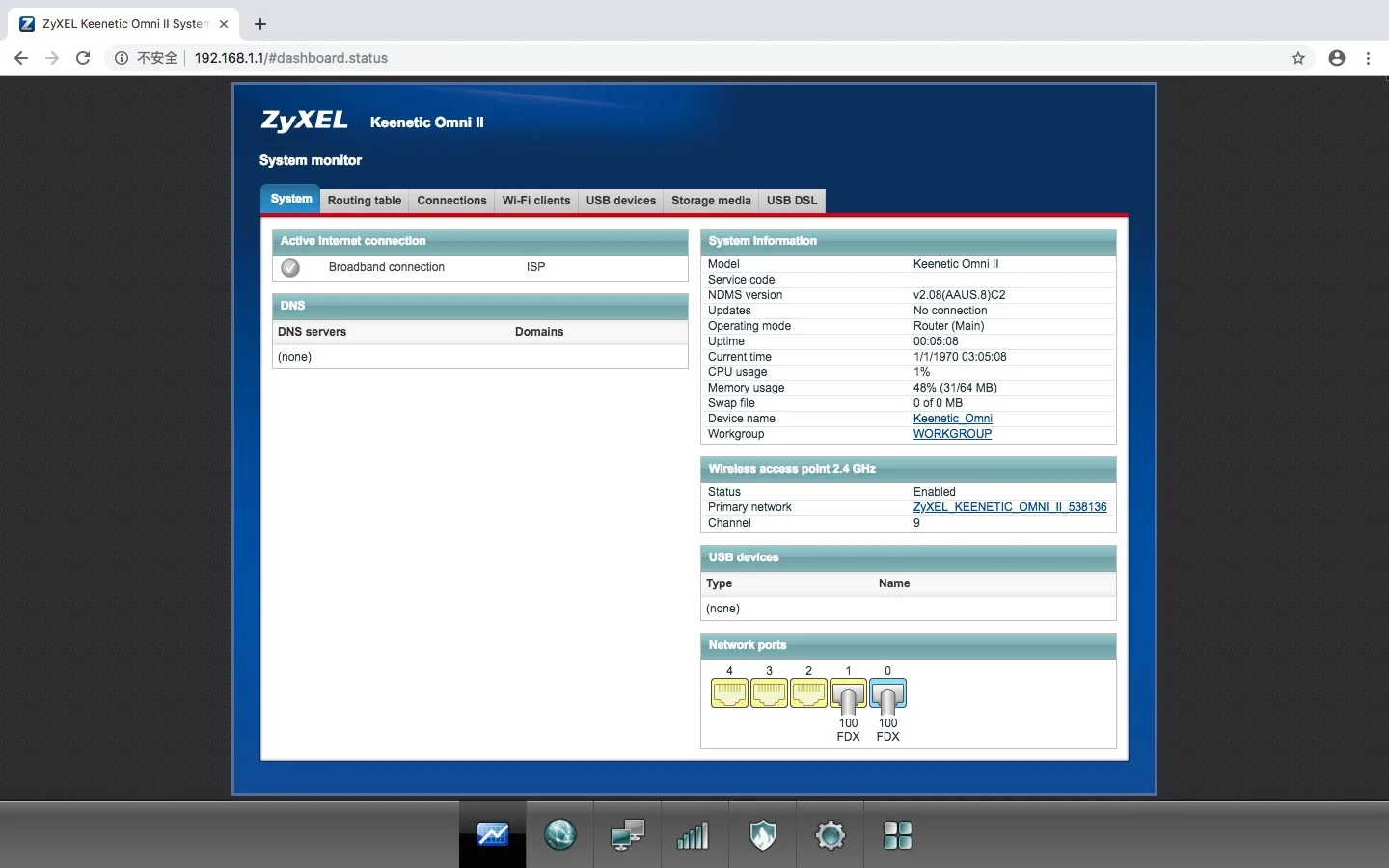Viewport: 1389px width, 868px height.
Task: Switch to the Routing table tab
Action: (365, 201)
